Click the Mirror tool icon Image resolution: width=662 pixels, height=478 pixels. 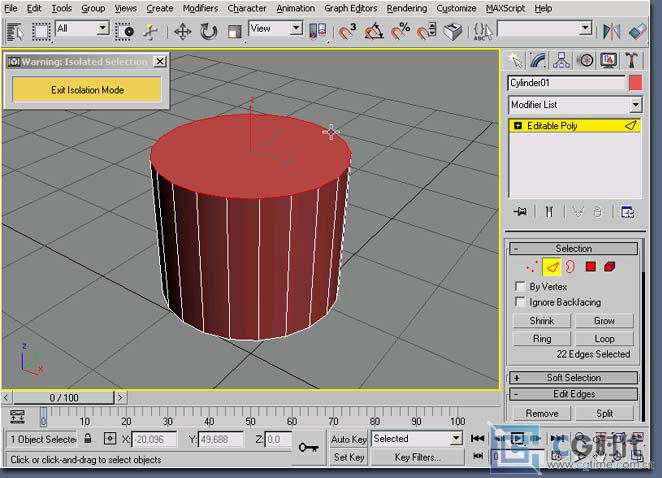click(611, 32)
